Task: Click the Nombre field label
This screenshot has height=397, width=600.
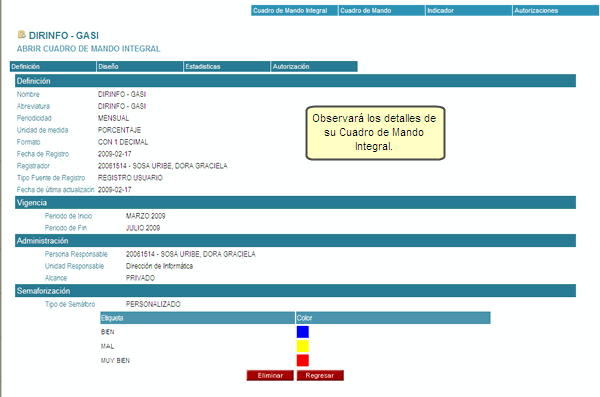Action: [x=28, y=94]
